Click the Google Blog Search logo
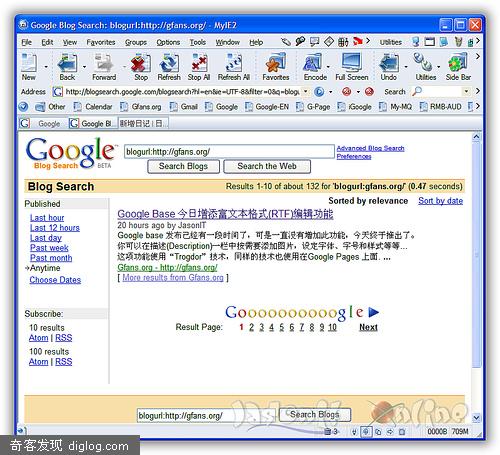This screenshot has width=500, height=455. 71,153
